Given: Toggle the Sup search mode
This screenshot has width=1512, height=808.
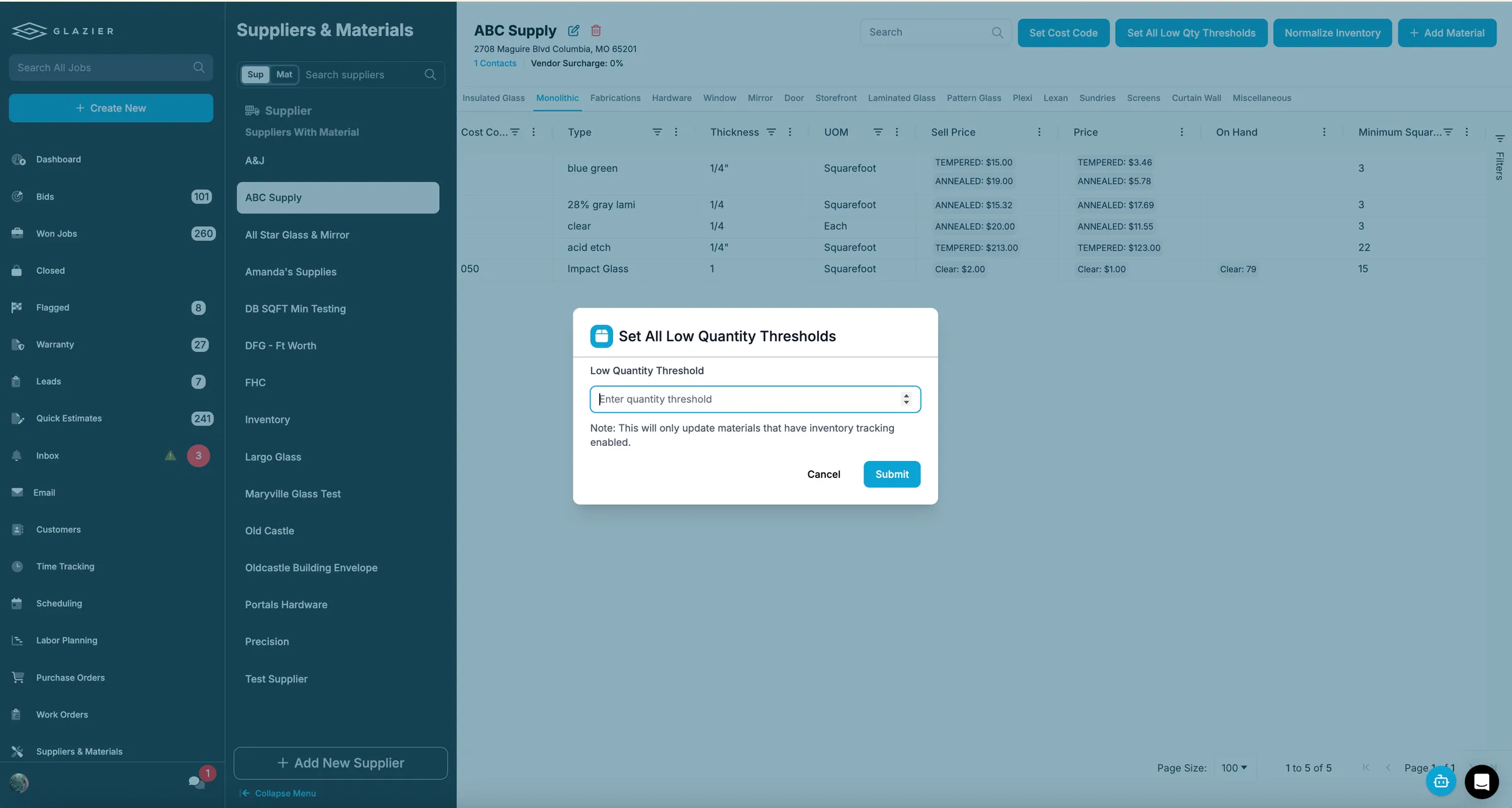Looking at the screenshot, I should coord(255,74).
